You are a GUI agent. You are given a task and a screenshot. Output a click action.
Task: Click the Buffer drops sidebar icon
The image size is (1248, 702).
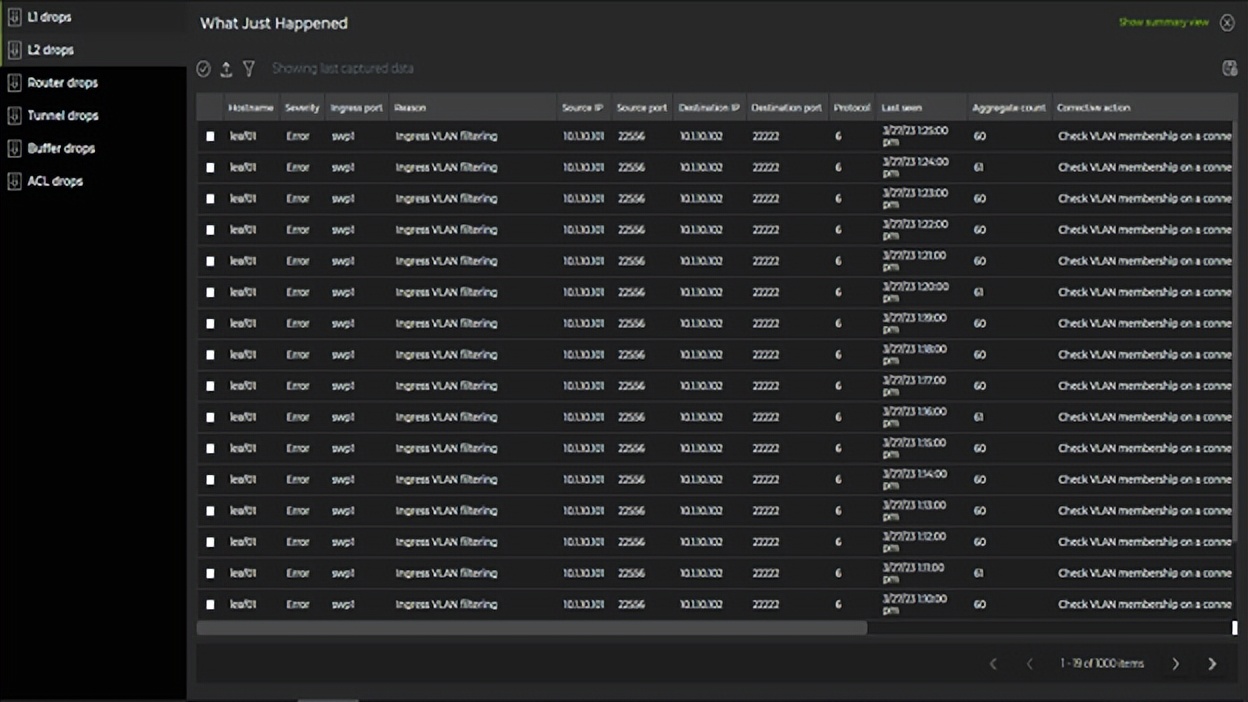14,148
